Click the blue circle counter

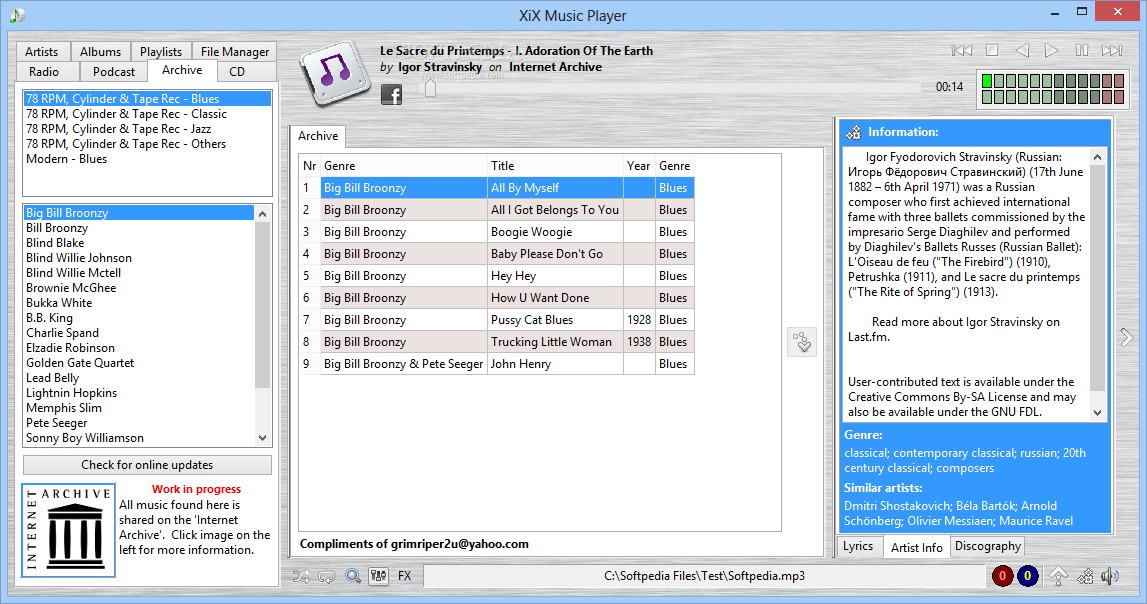coord(1027,576)
